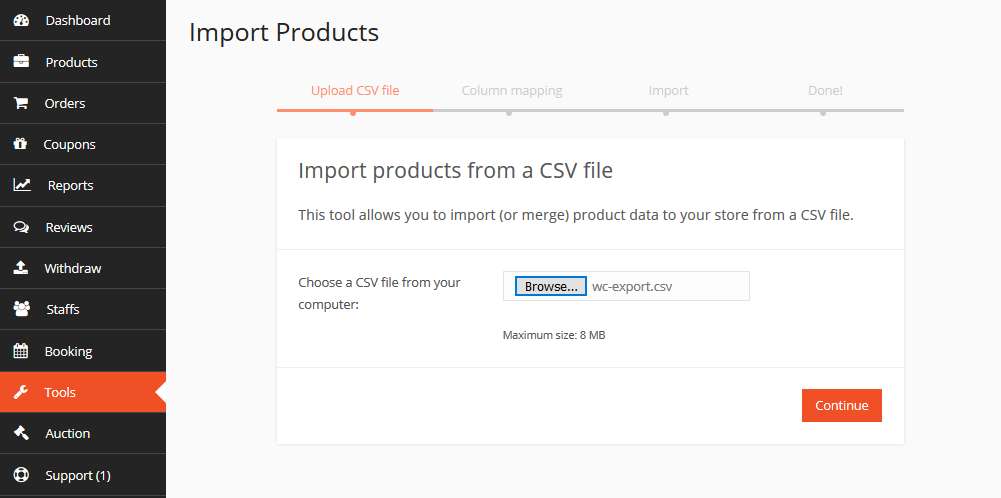Select the Upload CSV file step

click(355, 91)
